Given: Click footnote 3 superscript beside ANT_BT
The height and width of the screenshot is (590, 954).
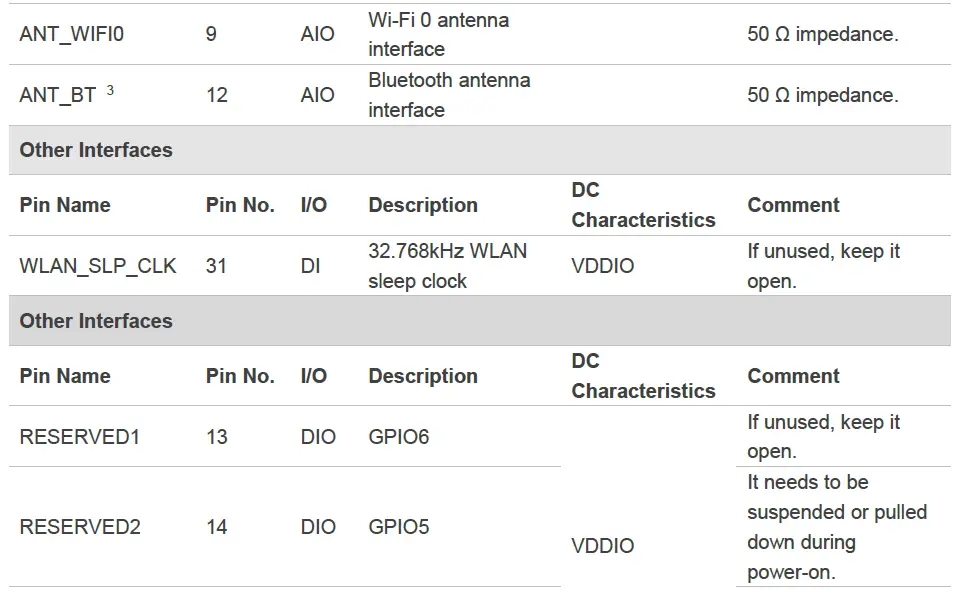Looking at the screenshot, I should [110, 90].
